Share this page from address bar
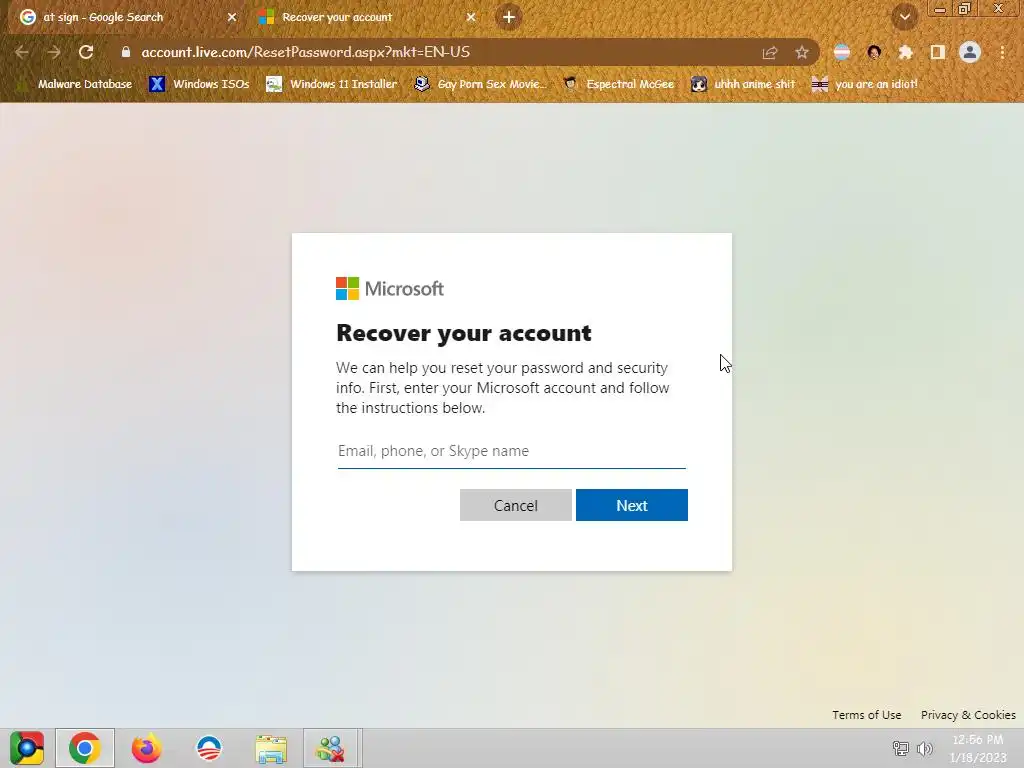Image resolution: width=1024 pixels, height=768 pixels. (770, 53)
